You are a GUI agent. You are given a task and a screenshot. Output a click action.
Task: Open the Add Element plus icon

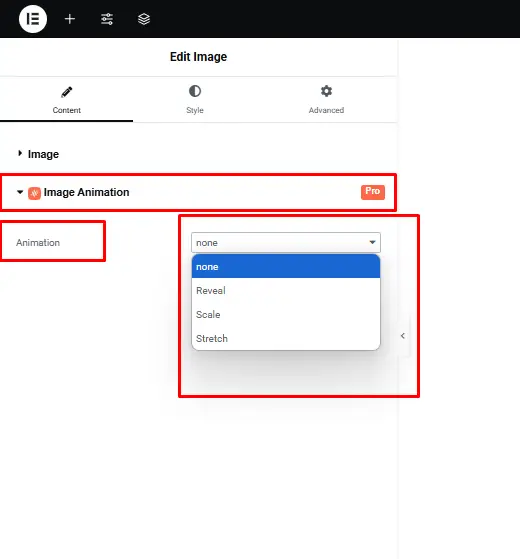(x=70, y=19)
